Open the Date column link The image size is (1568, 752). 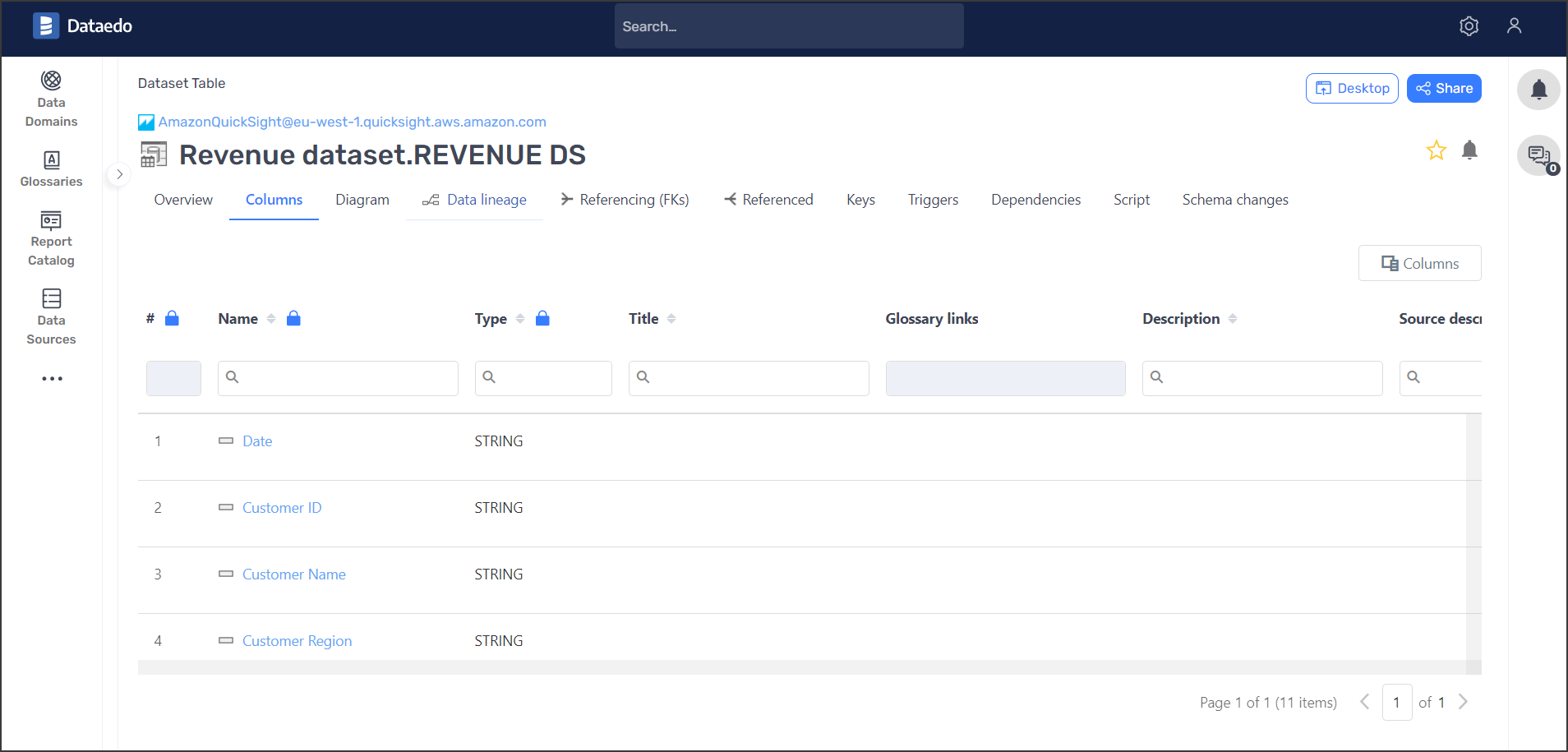coord(257,441)
